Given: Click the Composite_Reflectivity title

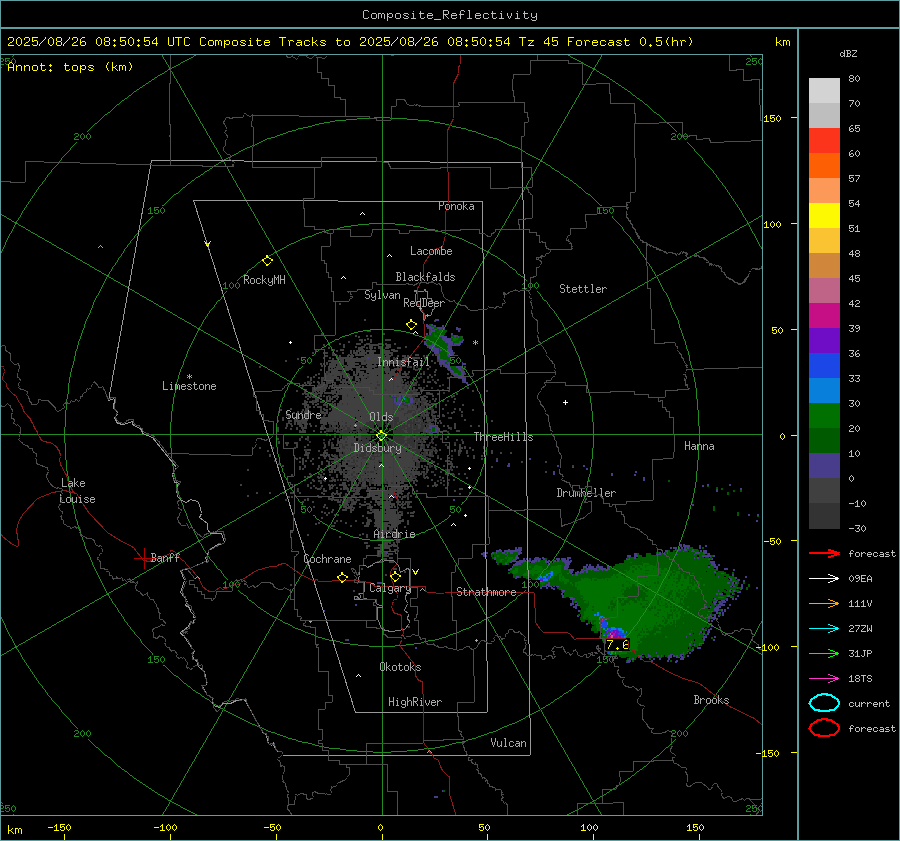Looking at the screenshot, I should click(450, 15).
